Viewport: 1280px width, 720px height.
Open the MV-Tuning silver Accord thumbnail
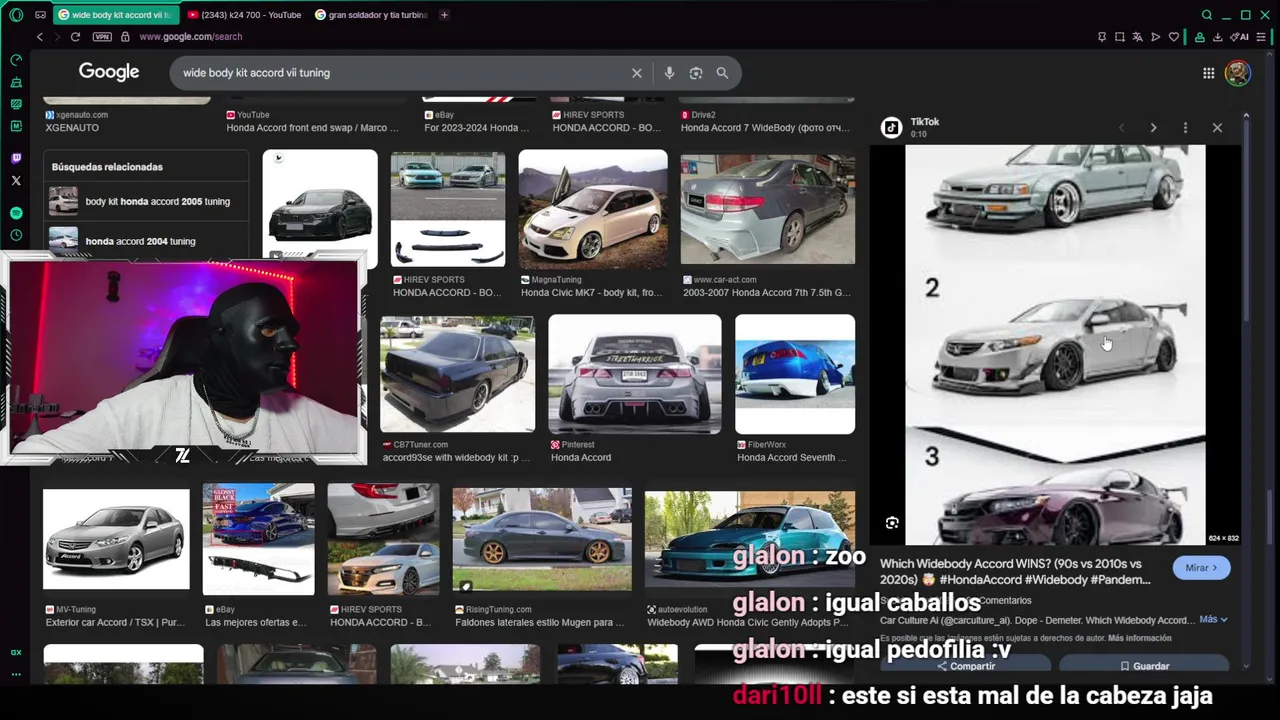tap(116, 539)
